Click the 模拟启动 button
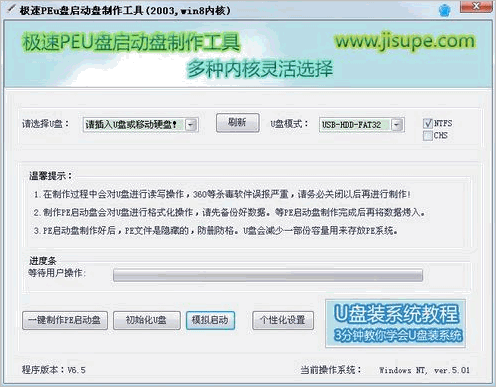Viewport: 496px width, 387px height. point(210,320)
